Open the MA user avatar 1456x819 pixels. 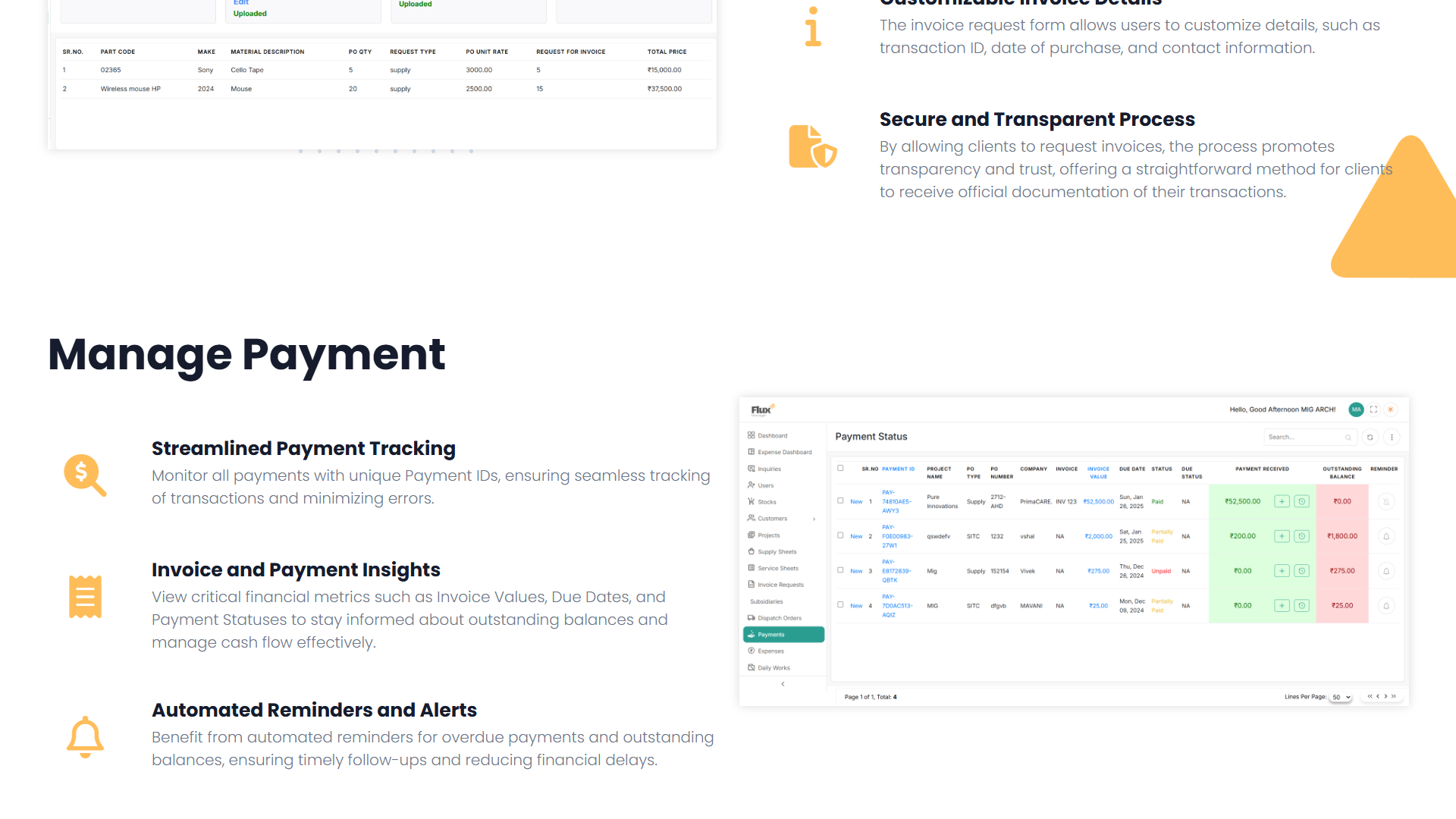coord(1356,409)
